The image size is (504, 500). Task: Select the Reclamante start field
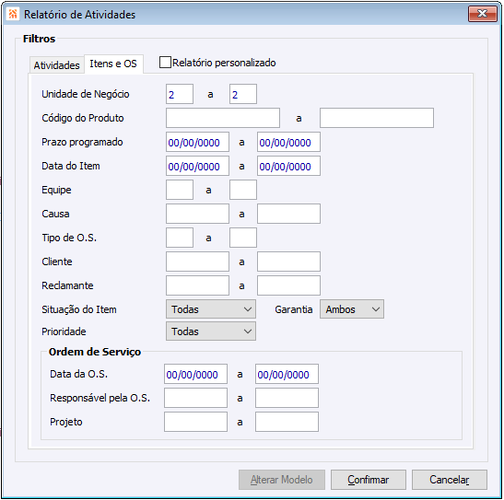[198, 286]
